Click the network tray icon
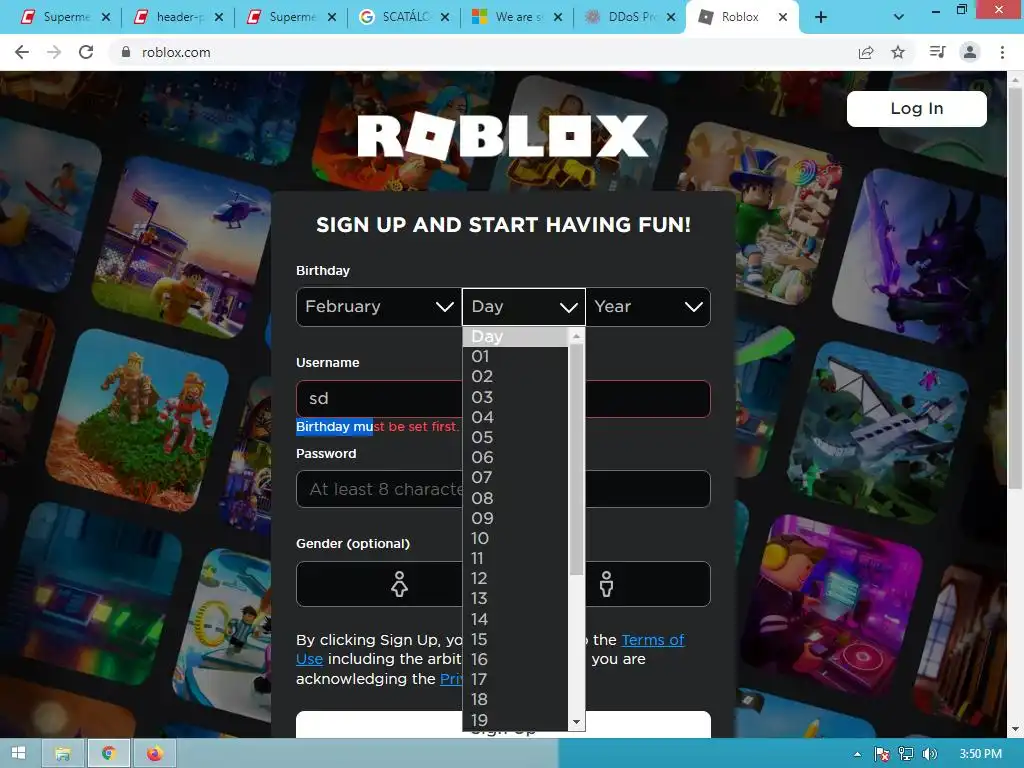1024x768 pixels. (906, 754)
